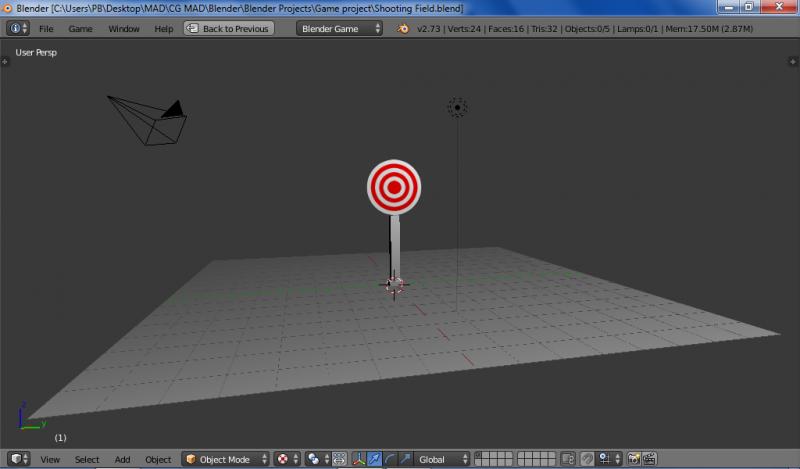Screen dimensions: 800x469
Task: Open the View menu in 3D viewport
Action: [50, 459]
